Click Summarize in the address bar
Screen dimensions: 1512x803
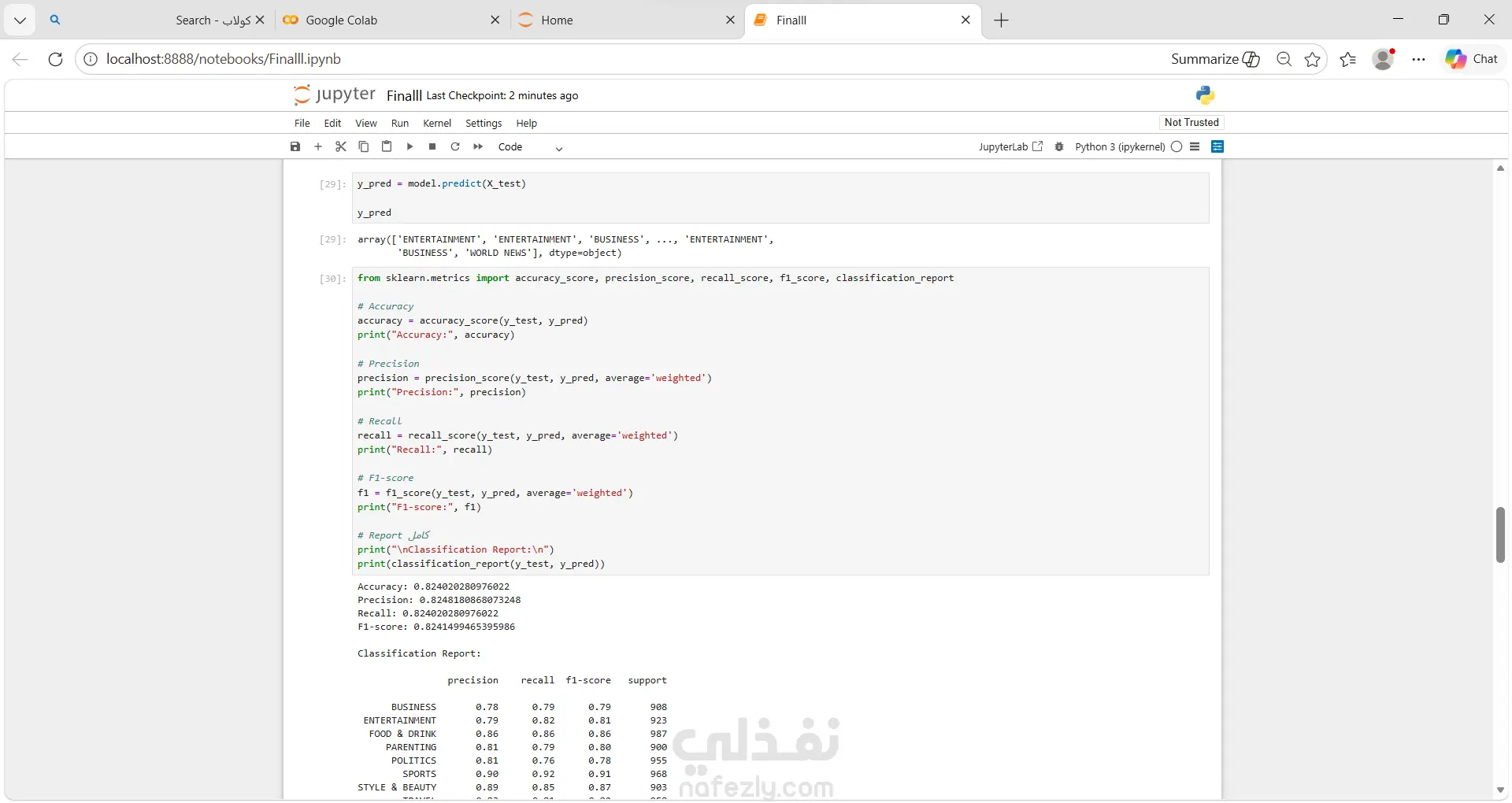pyautogui.click(x=1215, y=59)
